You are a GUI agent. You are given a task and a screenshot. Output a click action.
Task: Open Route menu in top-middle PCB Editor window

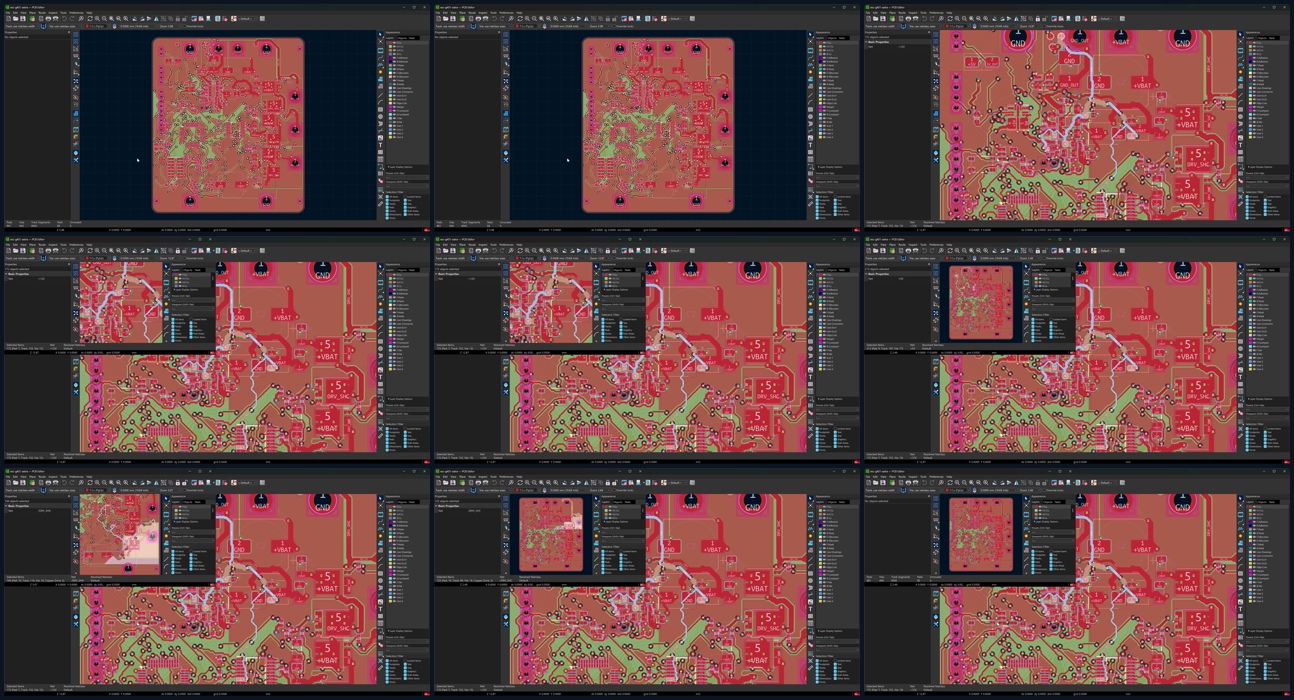472,13
